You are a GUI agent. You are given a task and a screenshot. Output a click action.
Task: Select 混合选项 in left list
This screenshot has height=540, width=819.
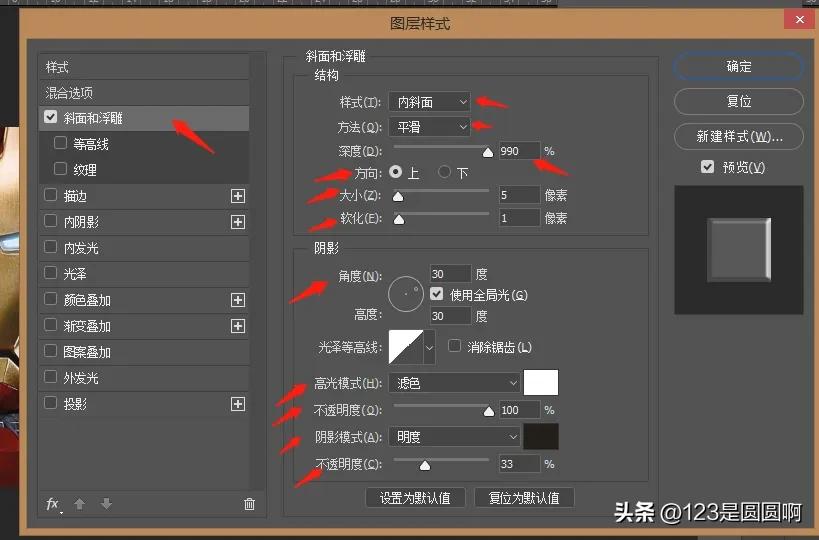[144, 93]
